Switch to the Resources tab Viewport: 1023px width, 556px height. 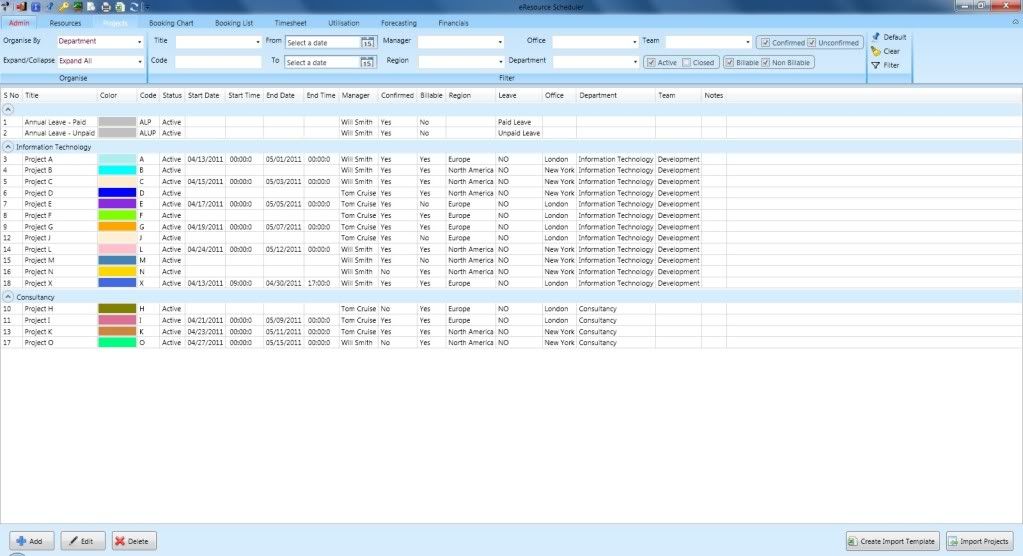pos(65,23)
